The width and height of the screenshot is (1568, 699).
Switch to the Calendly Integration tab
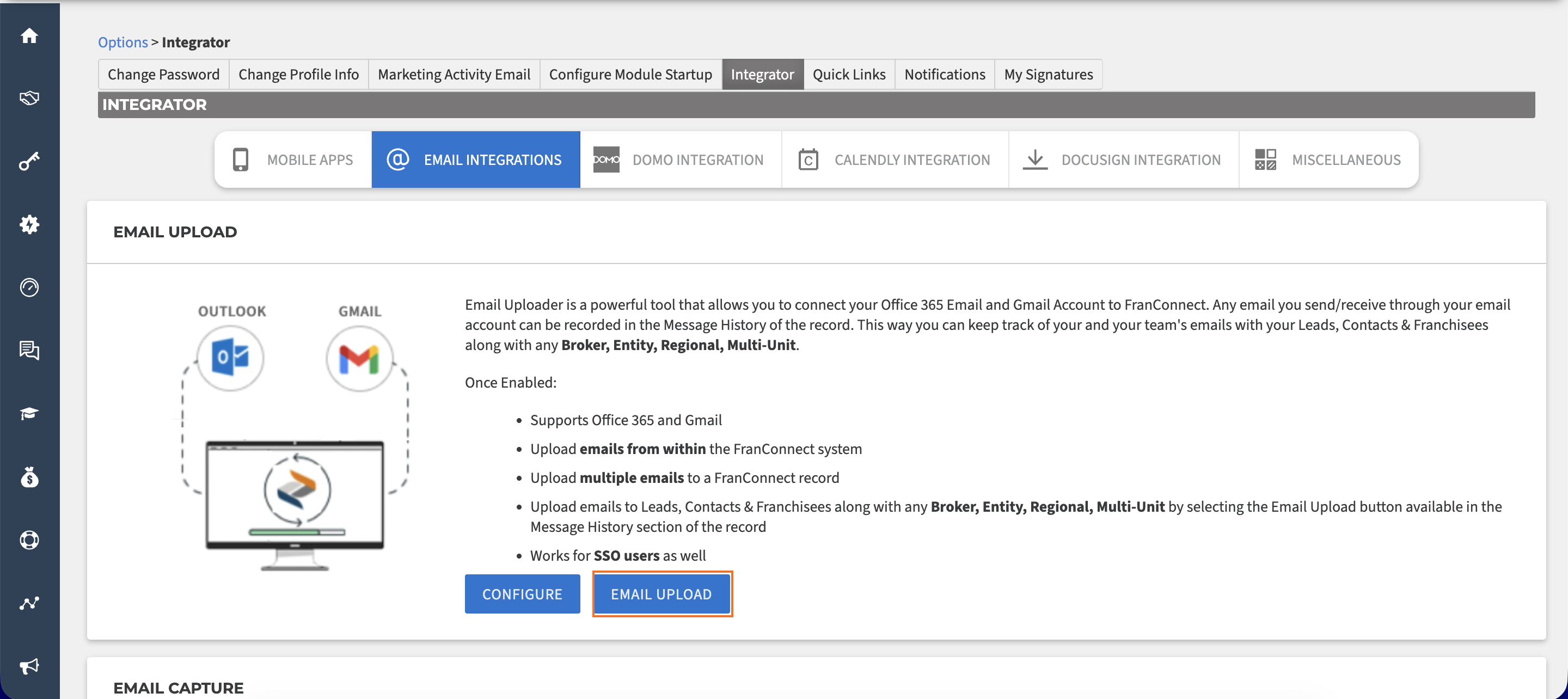coord(895,160)
